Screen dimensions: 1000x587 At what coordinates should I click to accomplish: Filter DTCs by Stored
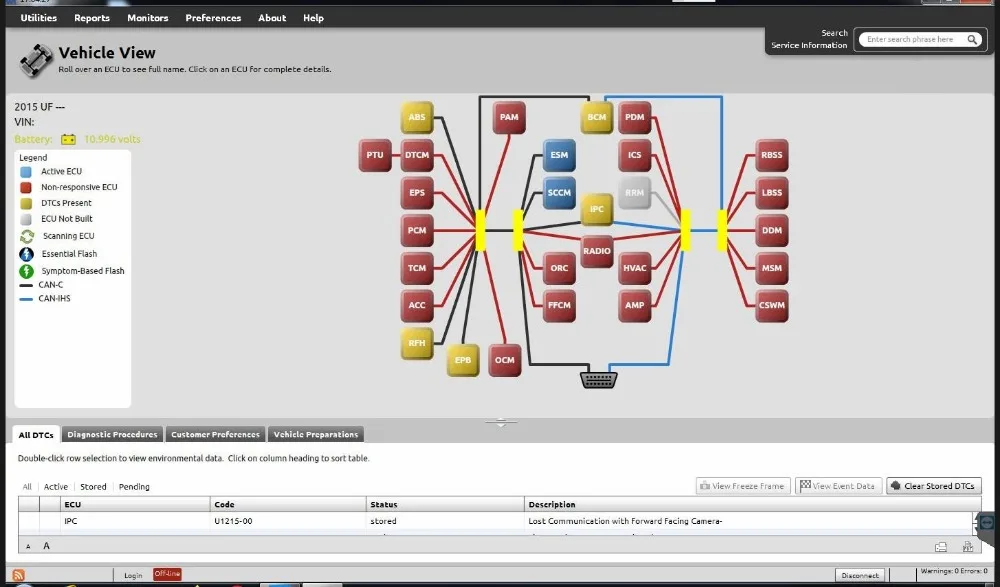(93, 487)
